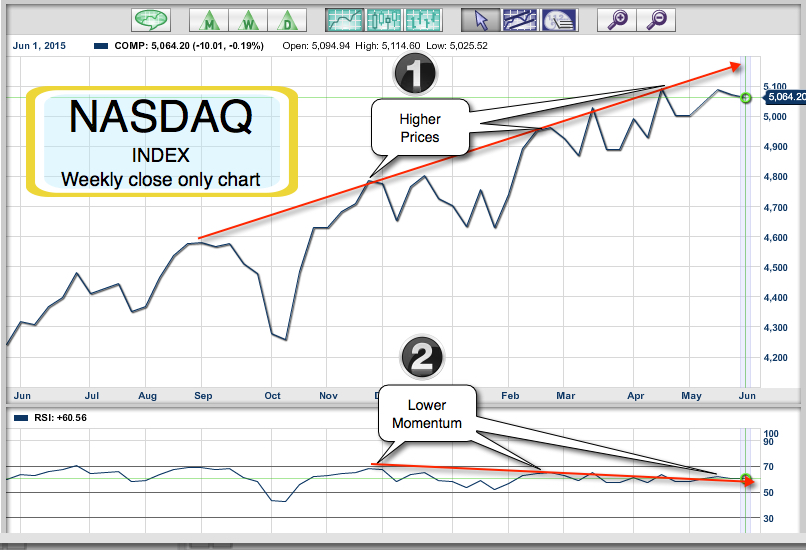The image size is (806, 550).
Task: Zoom in with the plus magnifier
Action: [617, 20]
